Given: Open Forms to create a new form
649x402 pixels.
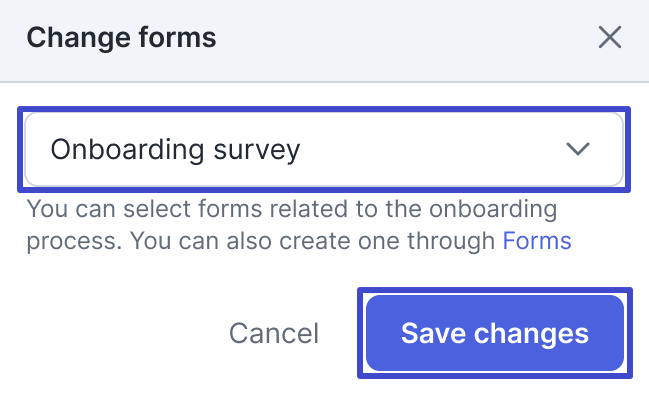Looking at the screenshot, I should tap(537, 241).
